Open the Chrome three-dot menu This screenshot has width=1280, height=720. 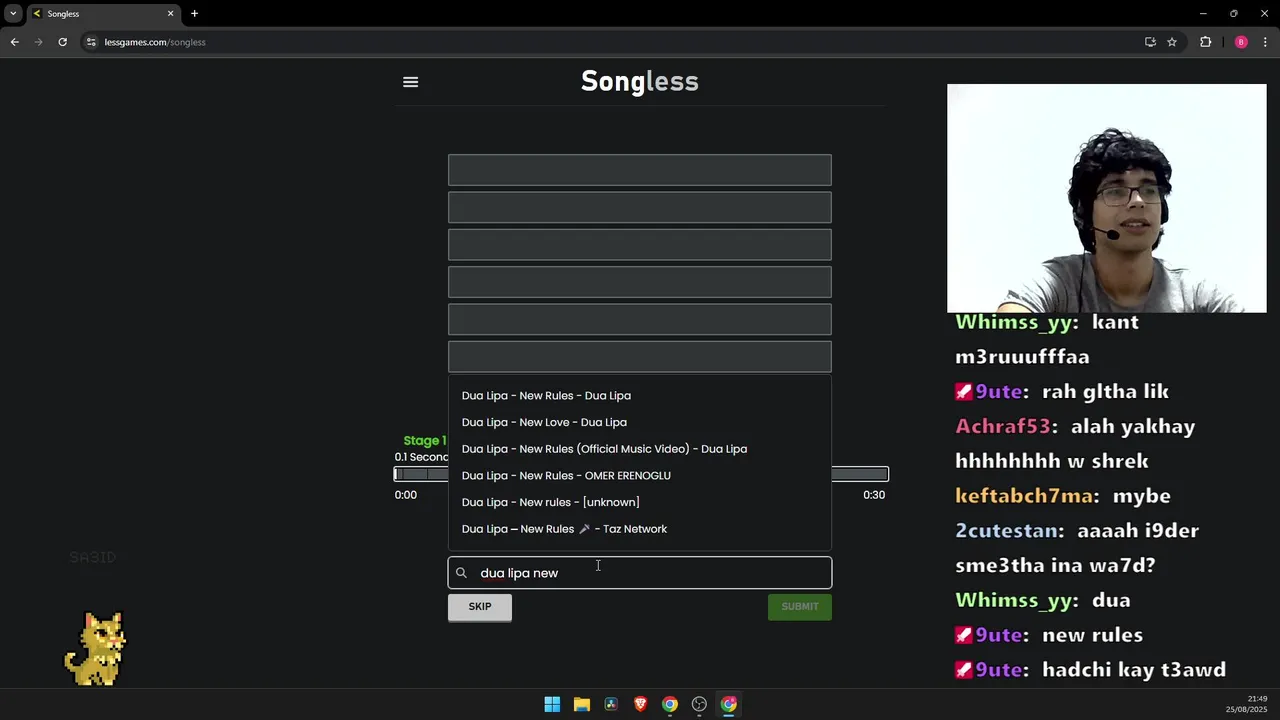(x=1265, y=42)
